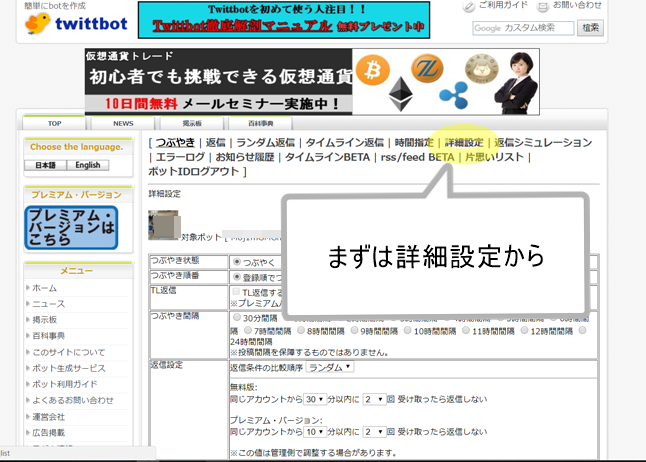Open タイムラインBETA menu link
The width and height of the screenshot is (646, 462).
[x=328, y=157]
